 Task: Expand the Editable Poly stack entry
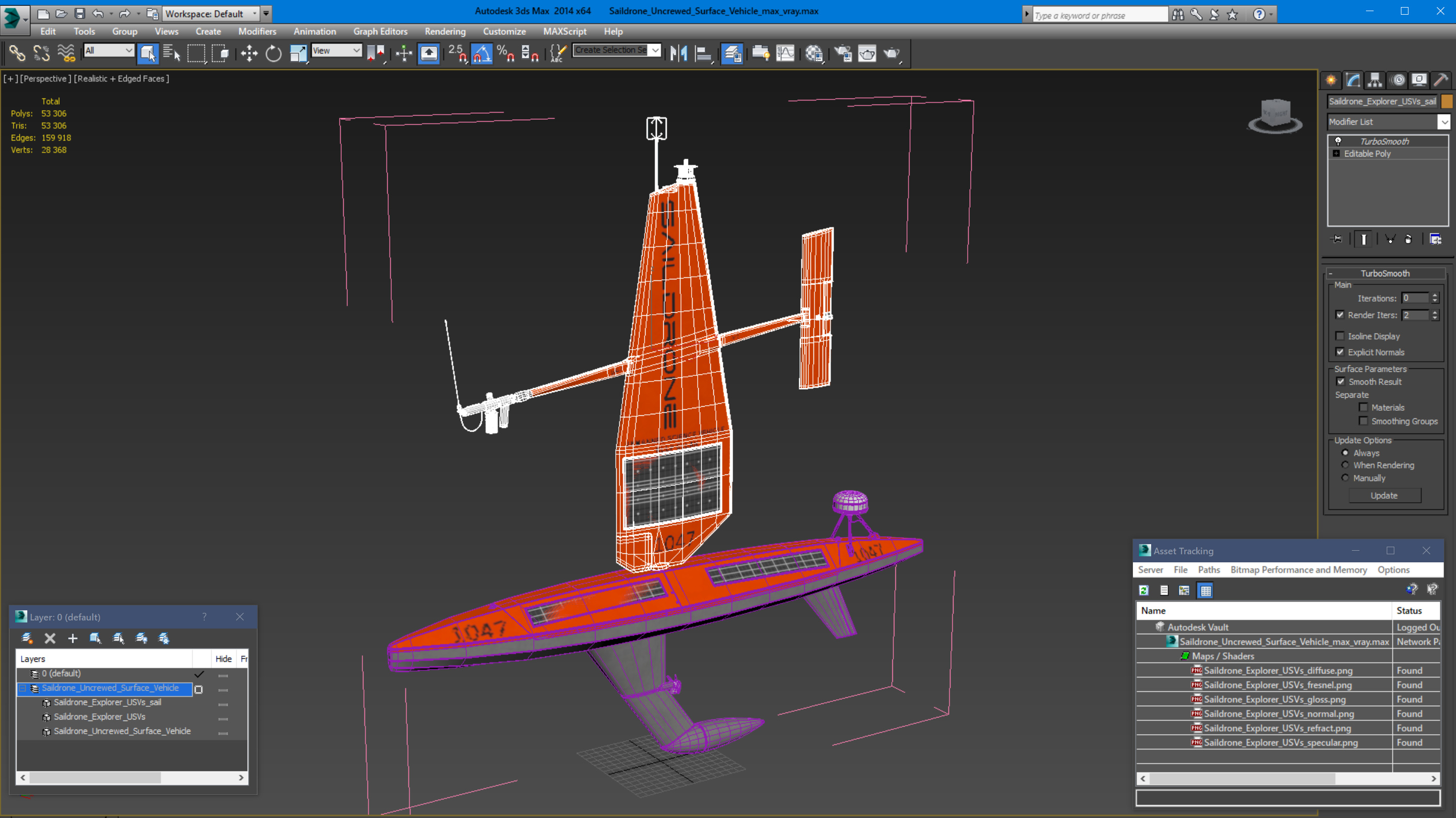[x=1336, y=154]
